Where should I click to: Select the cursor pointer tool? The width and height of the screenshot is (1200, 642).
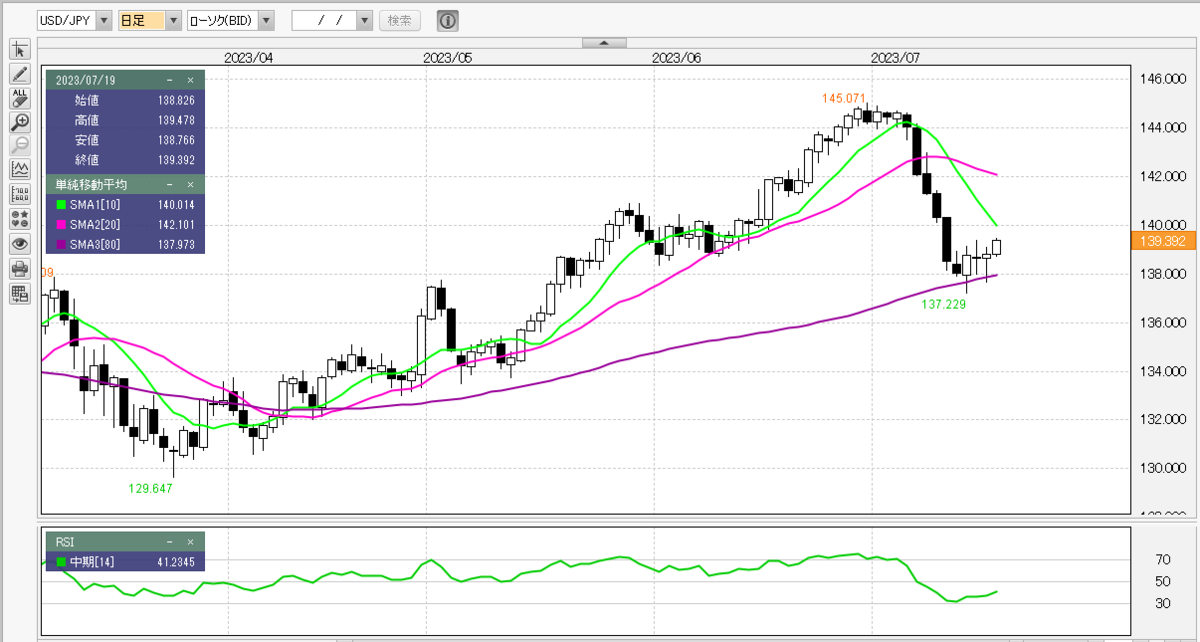pos(20,50)
